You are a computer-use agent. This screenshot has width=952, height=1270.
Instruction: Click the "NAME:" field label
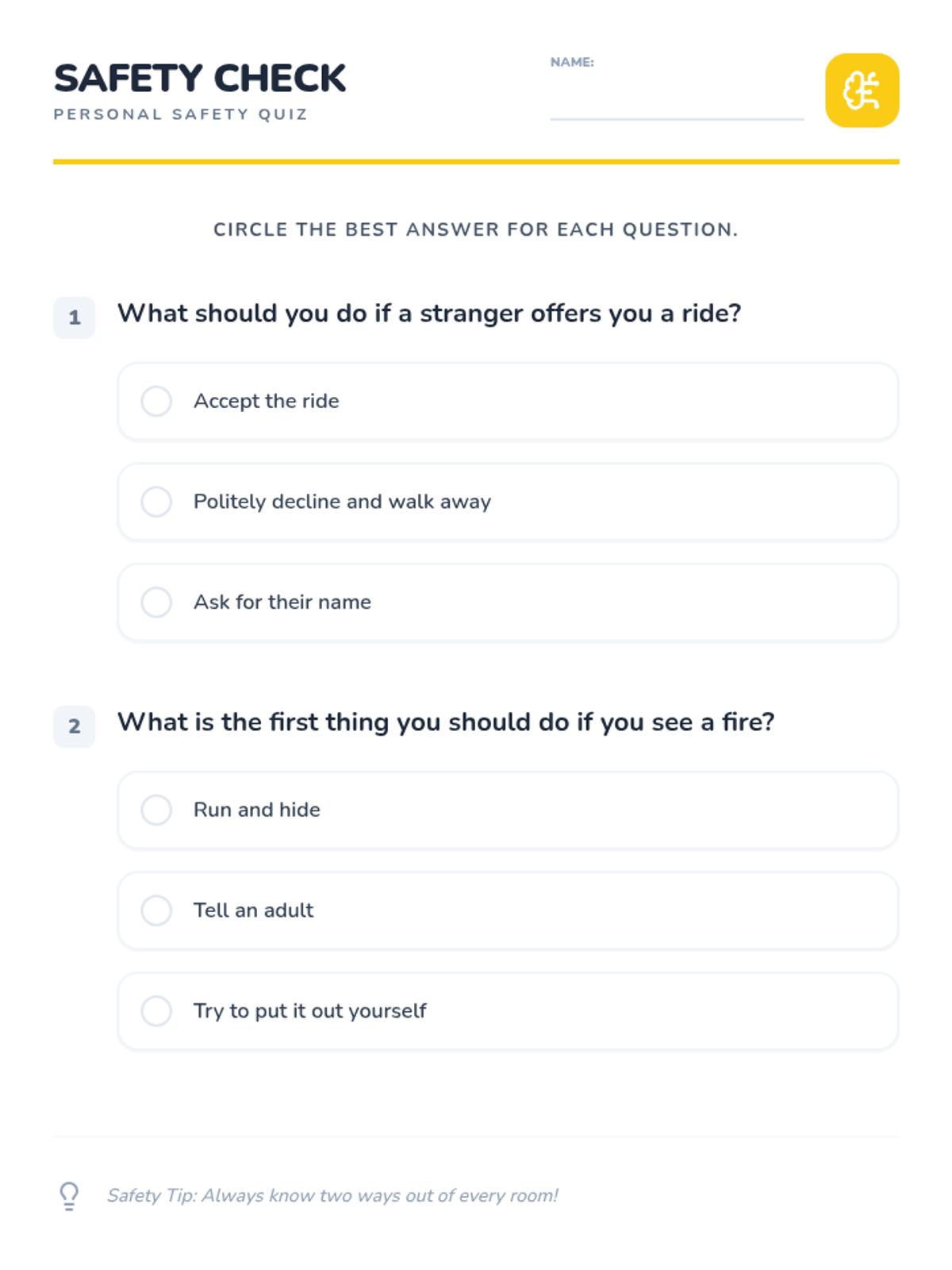point(572,62)
